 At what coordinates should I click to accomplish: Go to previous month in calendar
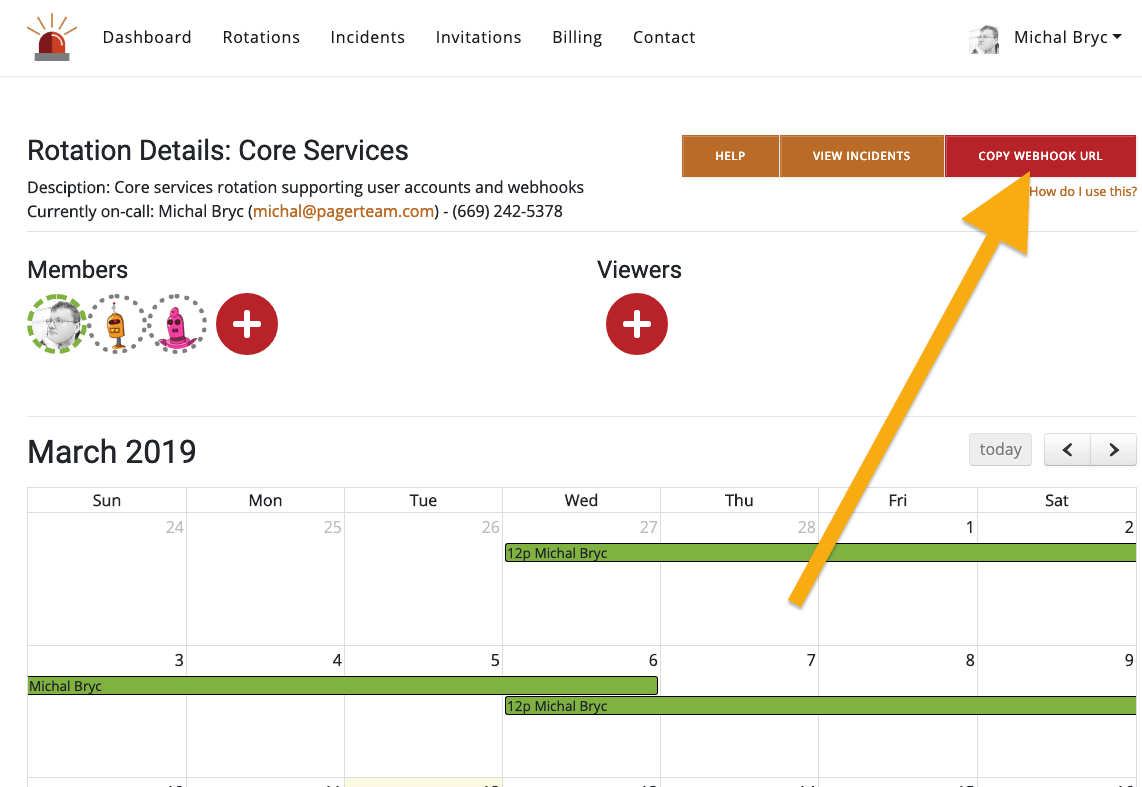click(x=1067, y=450)
